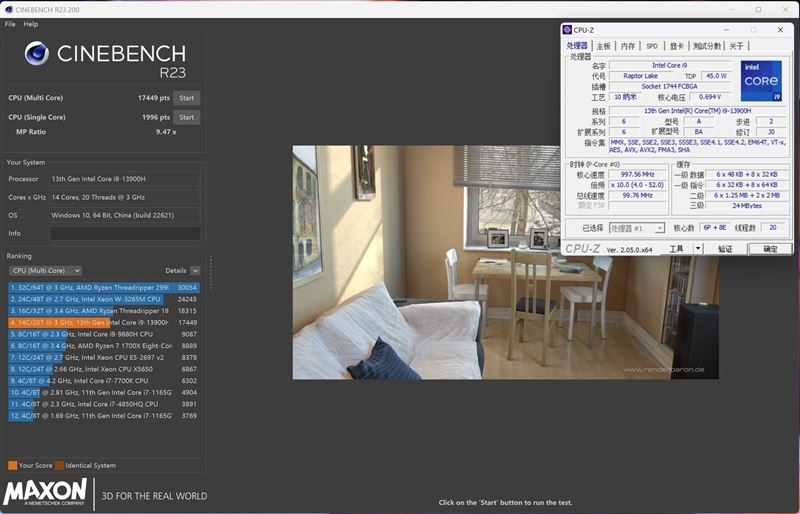
Task: Click the Socket 1744 FCBGA field
Action: 669,86
